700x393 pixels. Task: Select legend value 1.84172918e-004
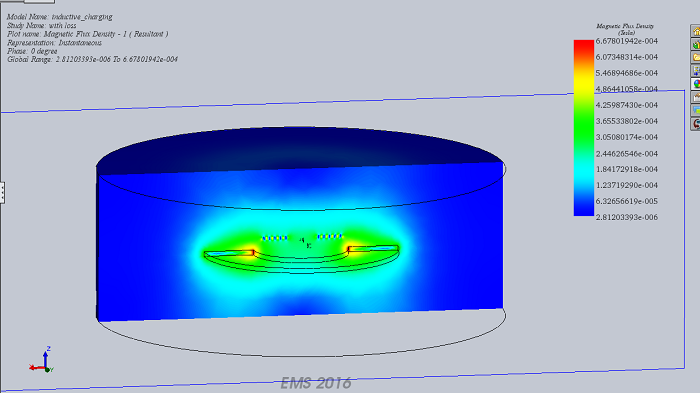coord(626,169)
